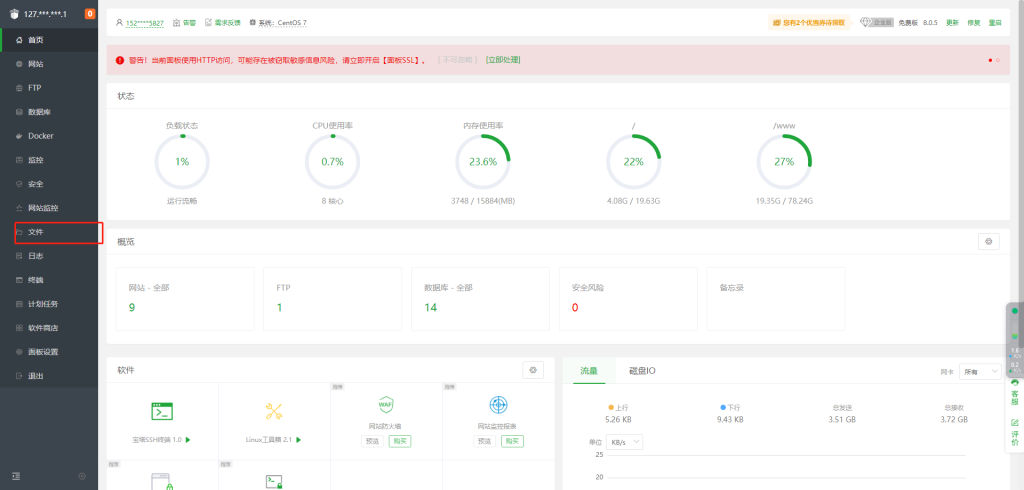Open the 日志 logs item in sidebar

49,256
